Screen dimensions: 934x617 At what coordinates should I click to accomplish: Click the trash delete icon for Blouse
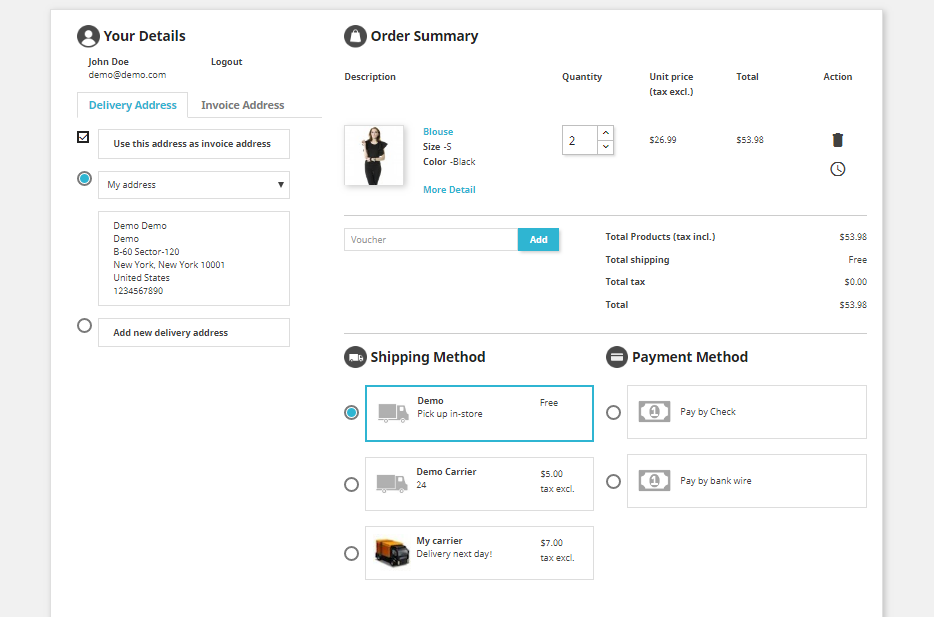tap(838, 140)
